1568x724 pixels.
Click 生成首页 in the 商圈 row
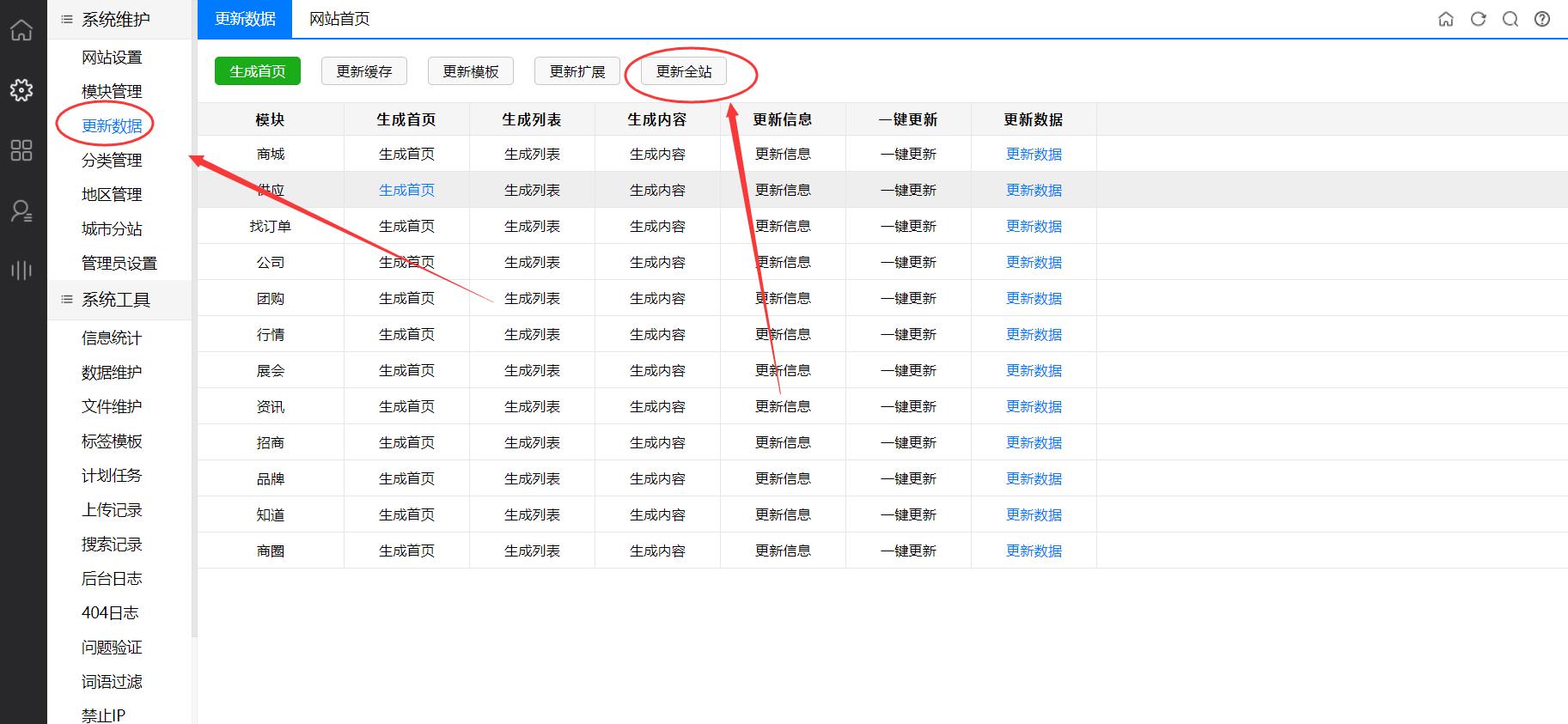click(x=406, y=551)
